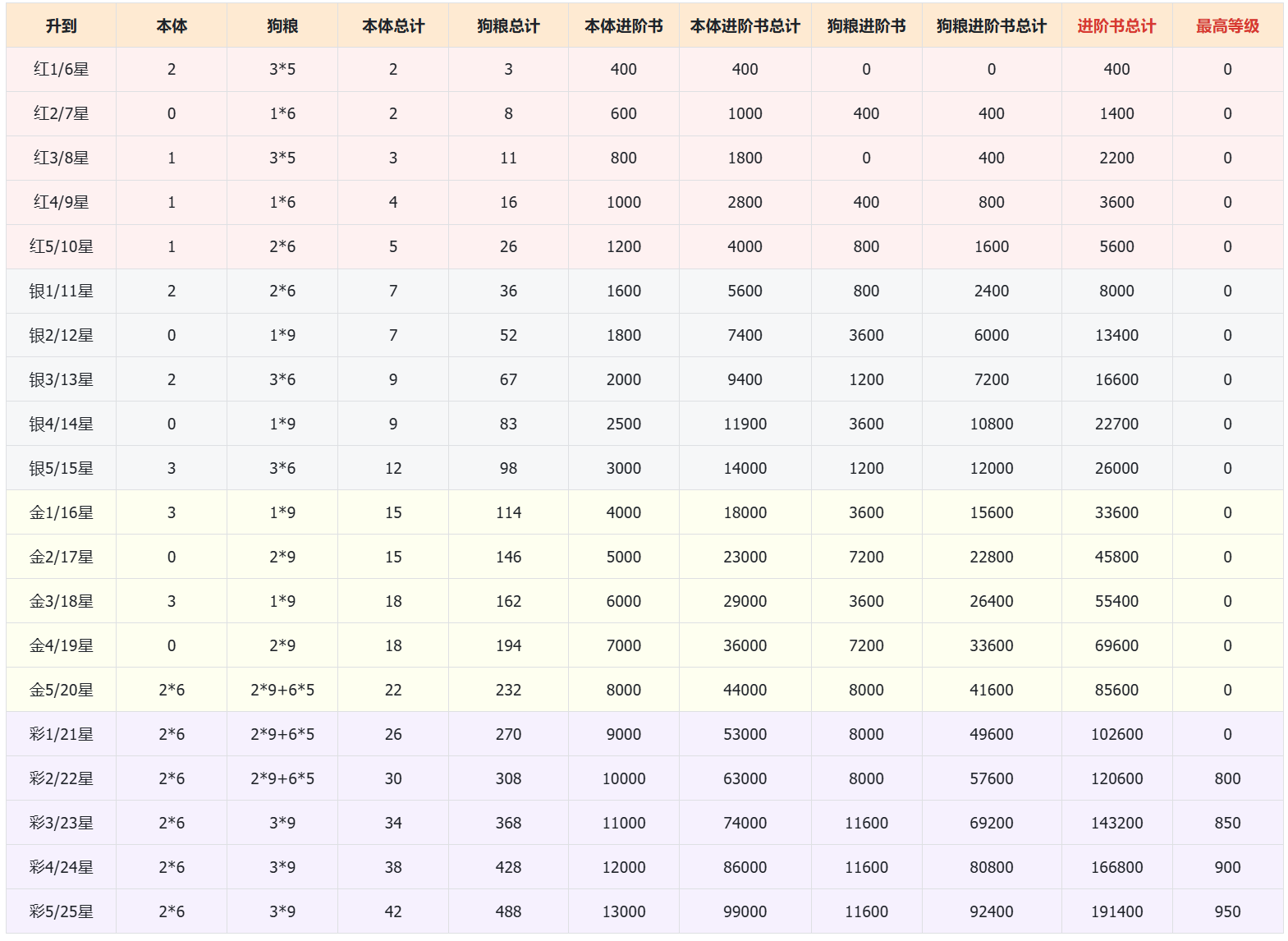Click the 狗粮 column header
Screen dimensions: 1288x941
[x=282, y=26]
